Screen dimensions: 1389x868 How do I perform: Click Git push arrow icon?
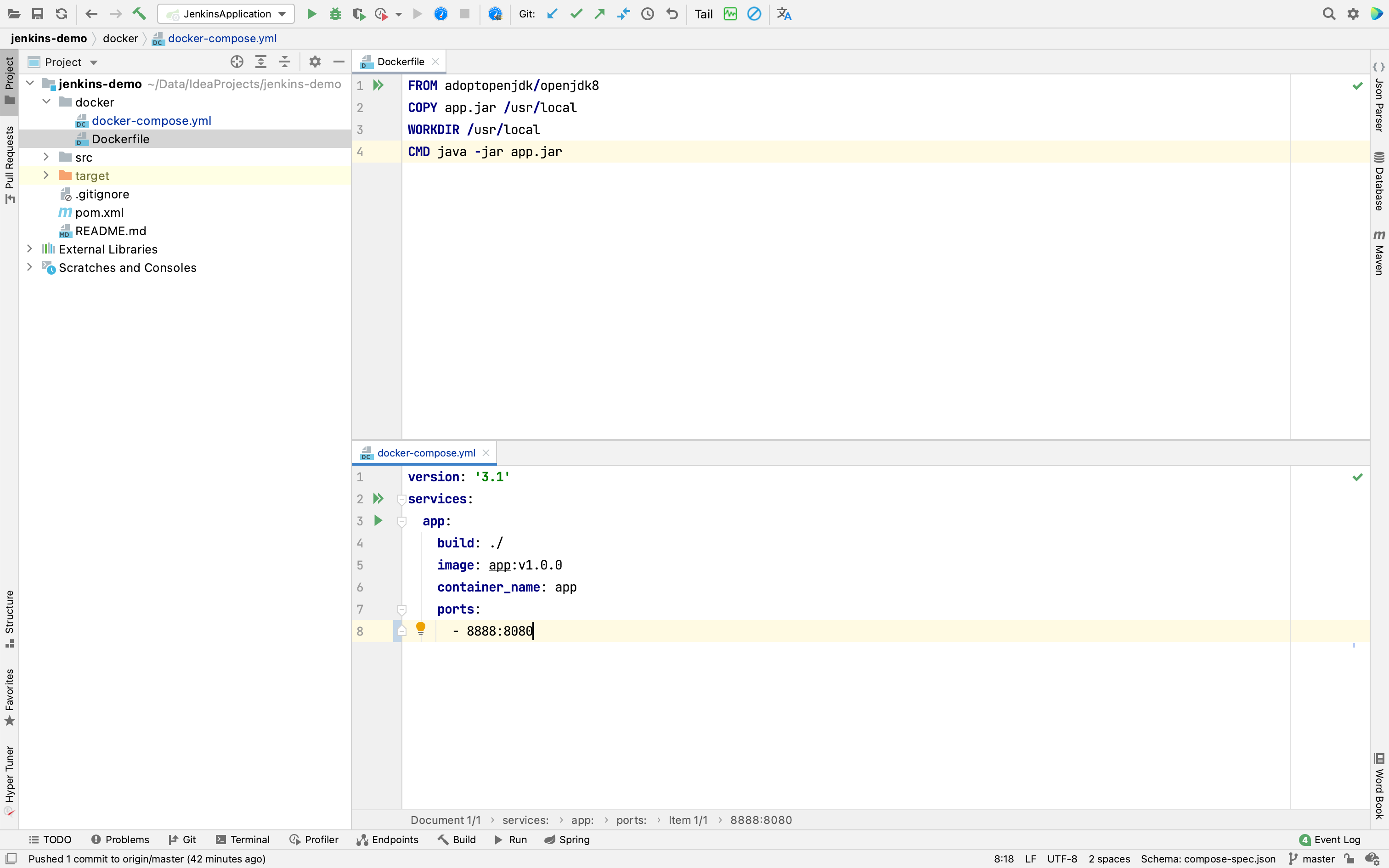tap(600, 14)
